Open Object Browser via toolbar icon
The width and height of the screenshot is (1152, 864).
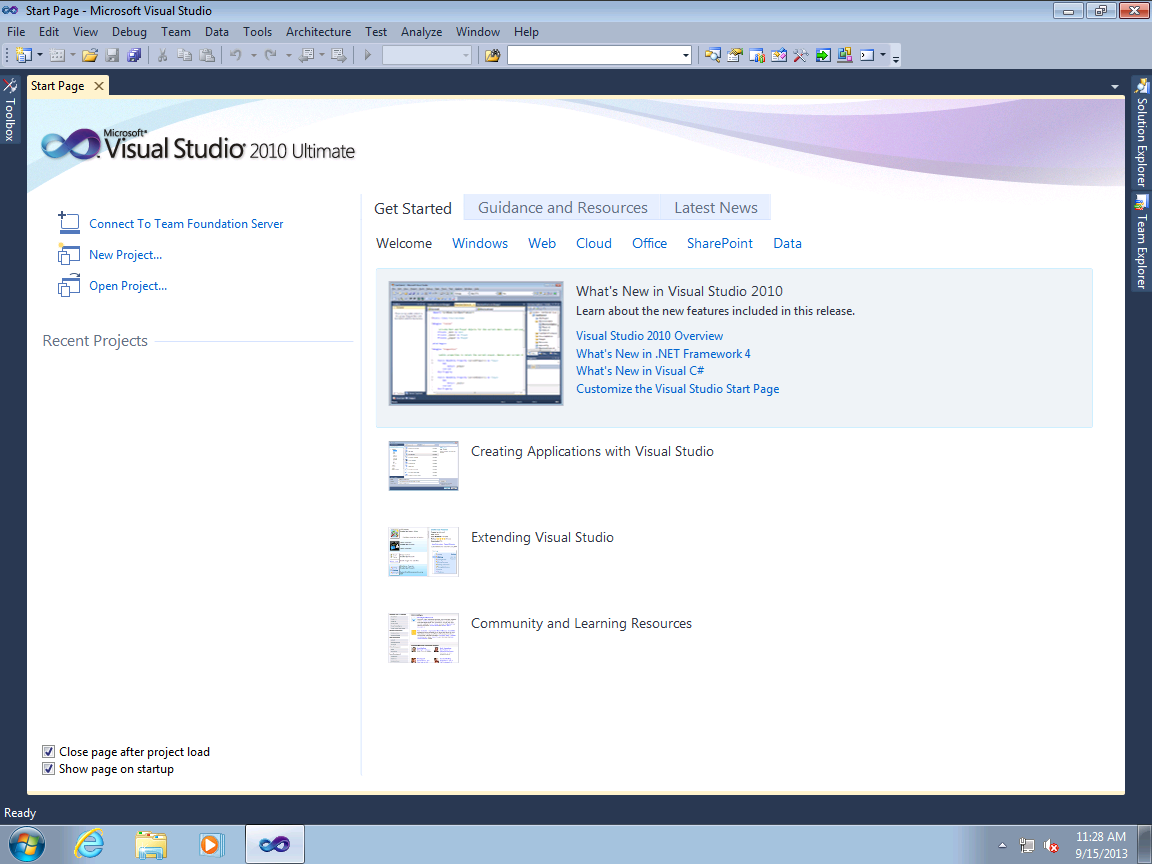tap(779, 55)
